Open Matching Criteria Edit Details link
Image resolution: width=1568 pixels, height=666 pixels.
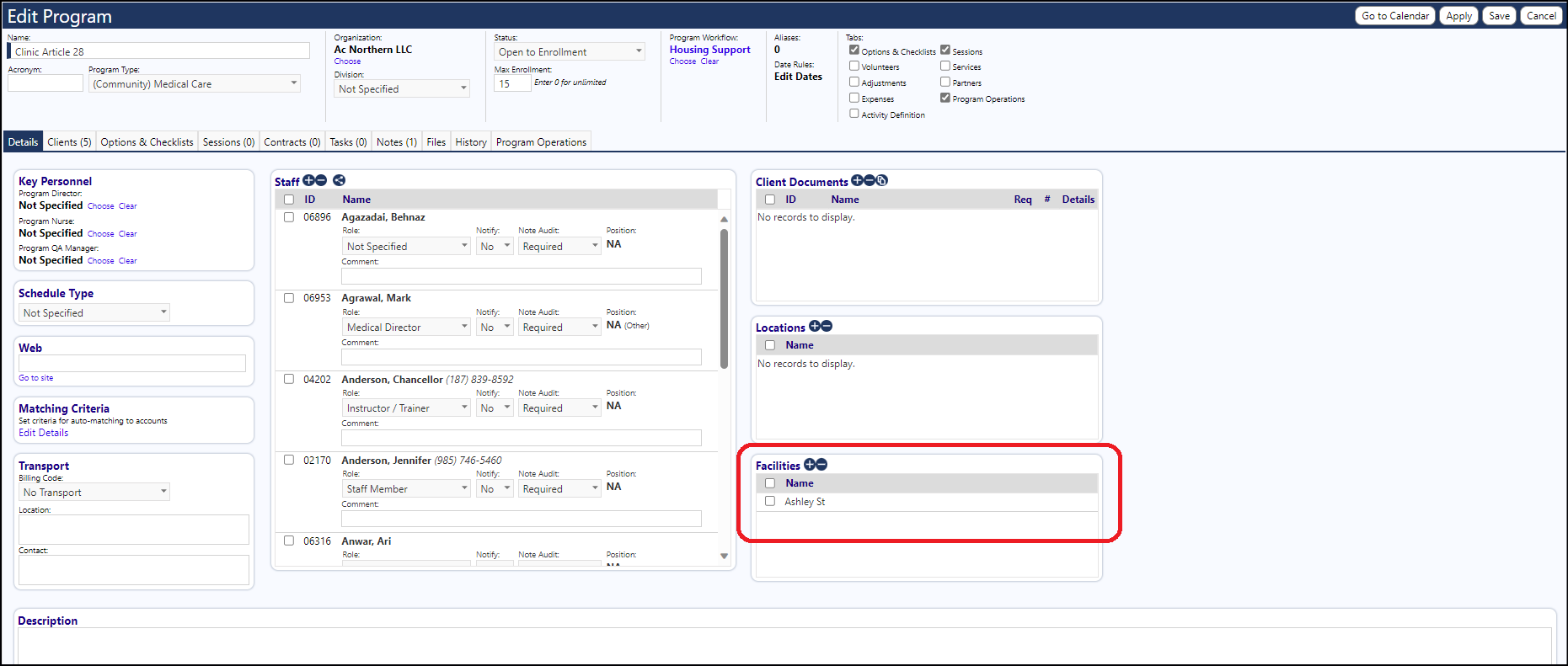coord(43,433)
